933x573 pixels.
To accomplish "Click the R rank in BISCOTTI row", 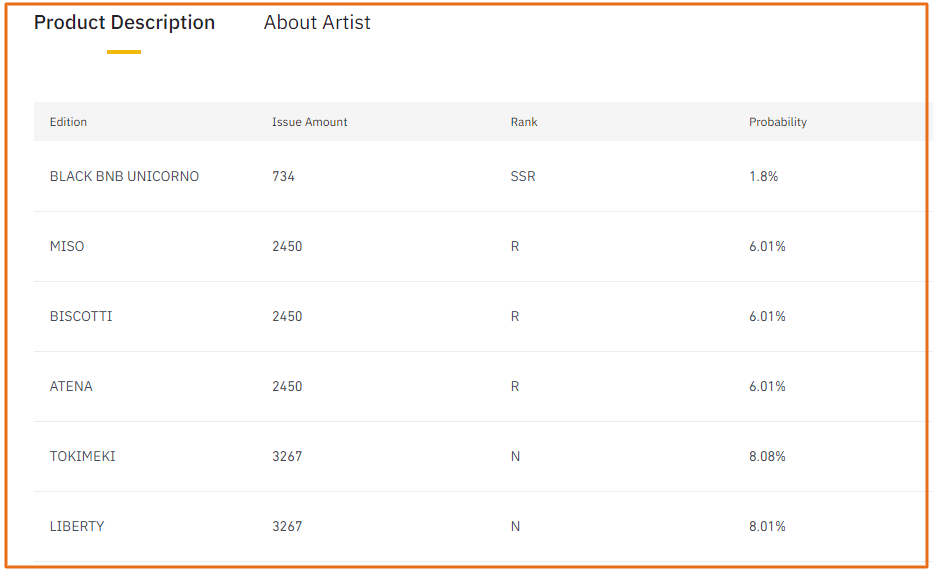I will click(x=515, y=317).
